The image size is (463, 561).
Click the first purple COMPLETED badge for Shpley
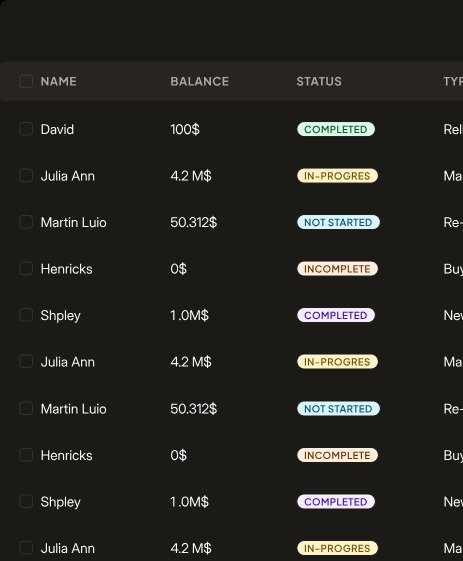[336, 315]
